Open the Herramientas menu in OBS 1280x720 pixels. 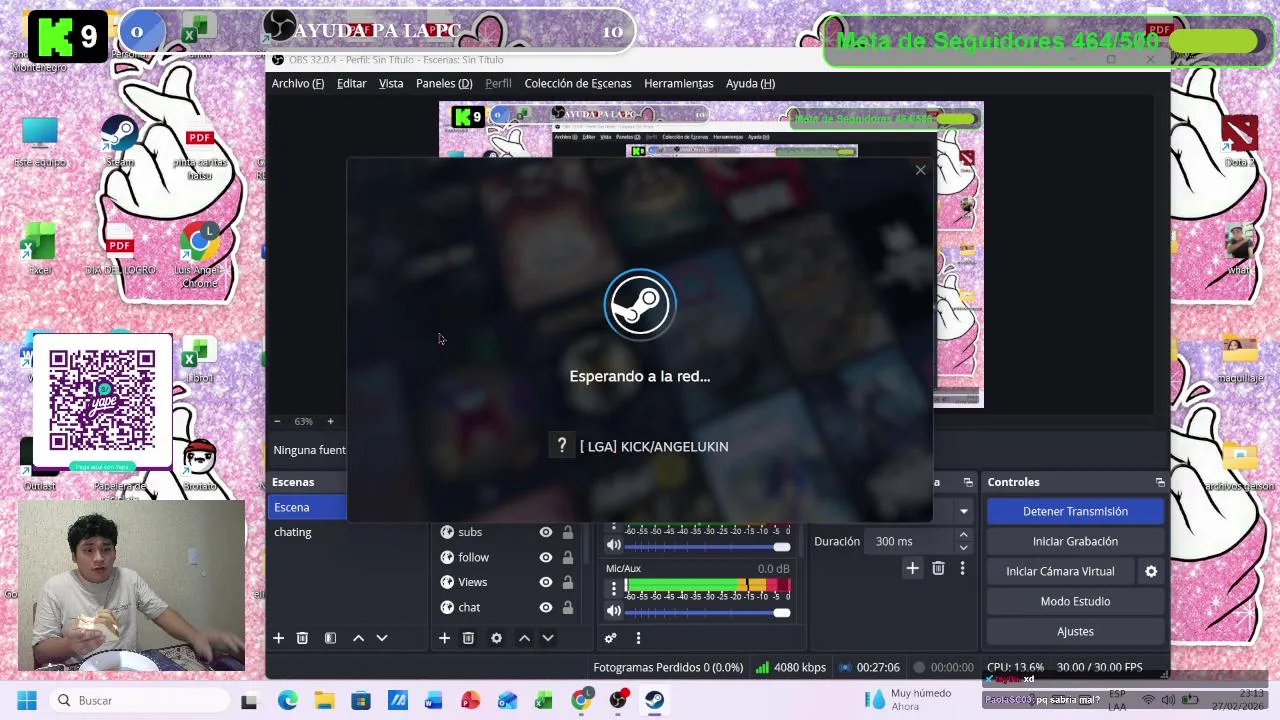tap(678, 83)
